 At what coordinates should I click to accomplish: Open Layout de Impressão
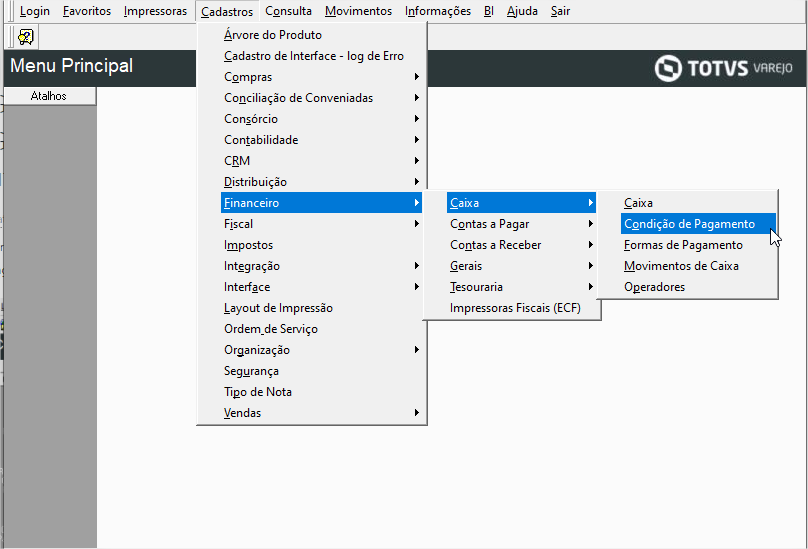click(x=321, y=308)
